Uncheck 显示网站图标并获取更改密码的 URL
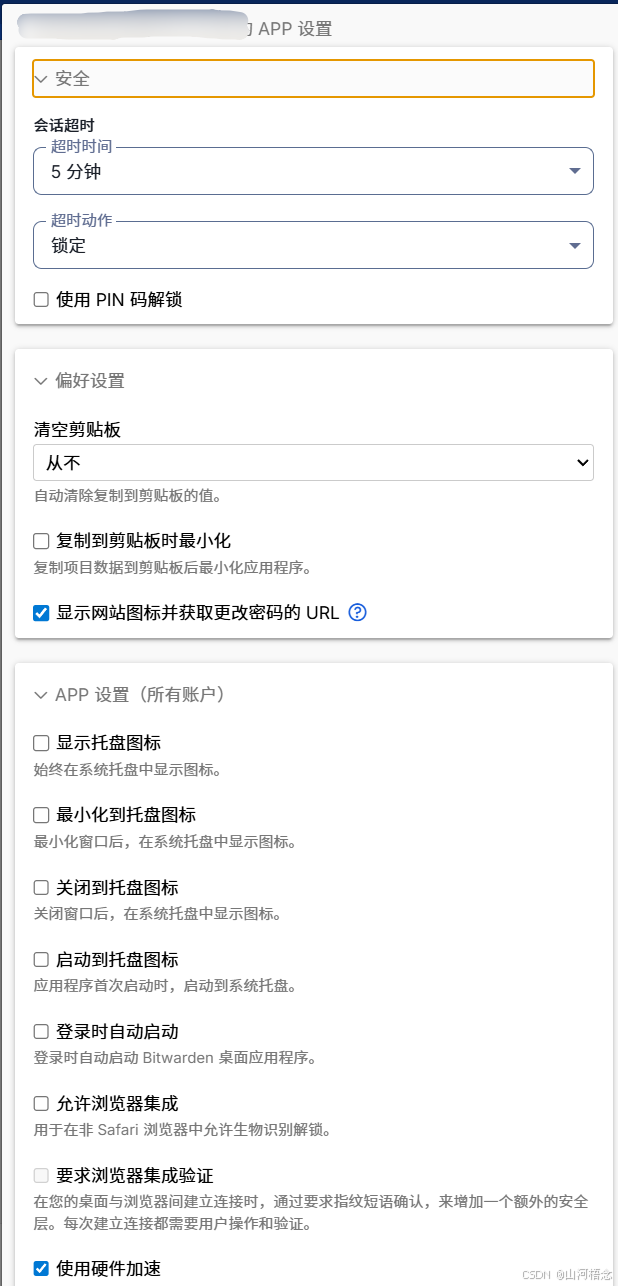Image resolution: width=618 pixels, height=1286 pixels. (x=41, y=613)
